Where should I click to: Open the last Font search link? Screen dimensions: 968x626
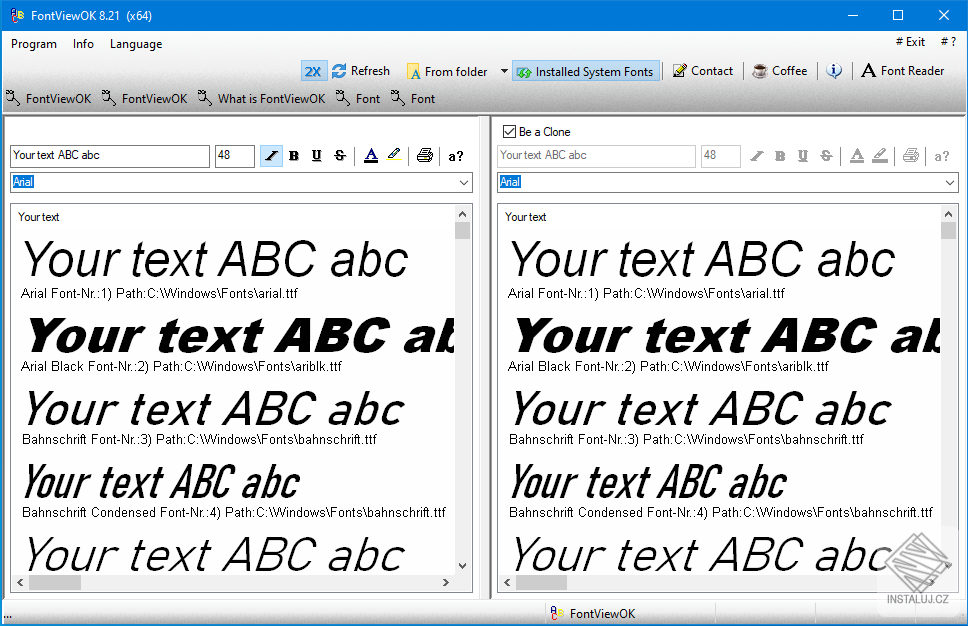click(x=413, y=98)
